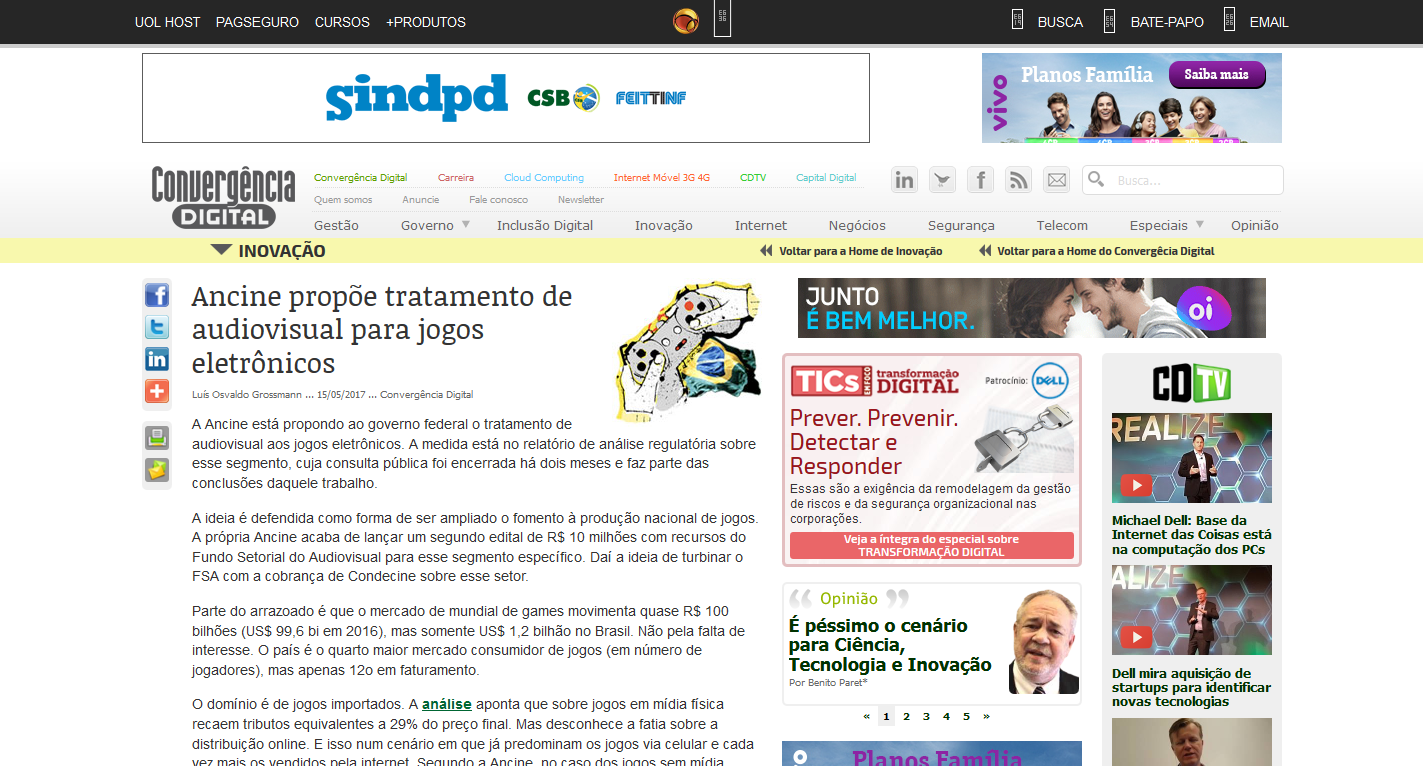Open PAGSEGURO in top bar
Screen dimensions: 1423x766
click(257, 22)
